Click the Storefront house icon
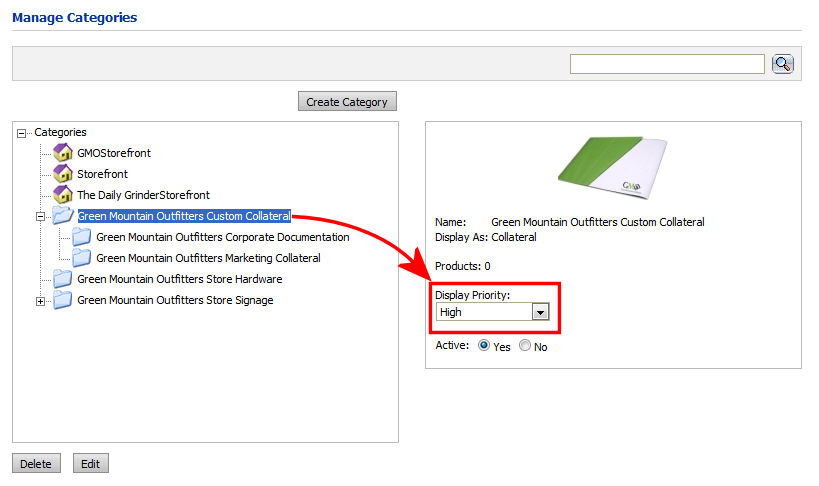819x486 pixels. [63, 174]
